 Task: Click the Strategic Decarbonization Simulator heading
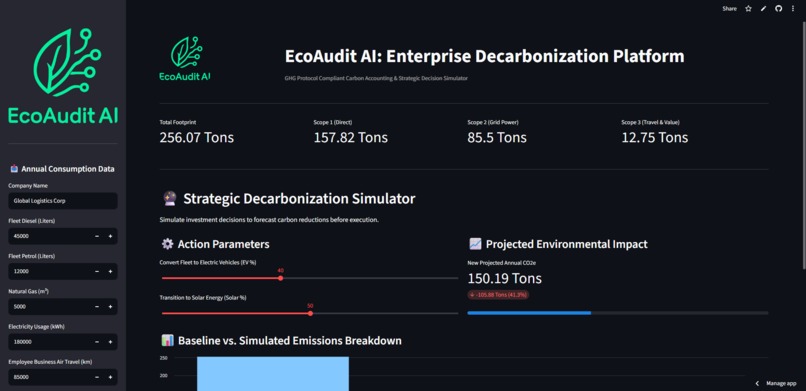299,198
